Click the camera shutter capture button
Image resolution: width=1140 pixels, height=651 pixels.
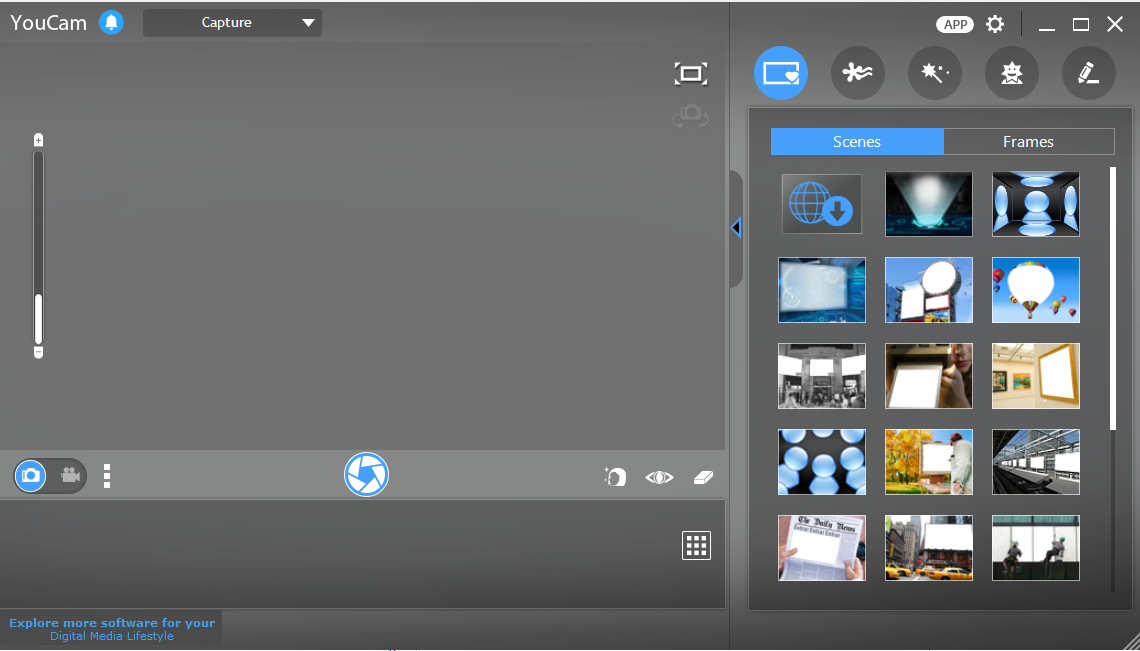click(366, 475)
